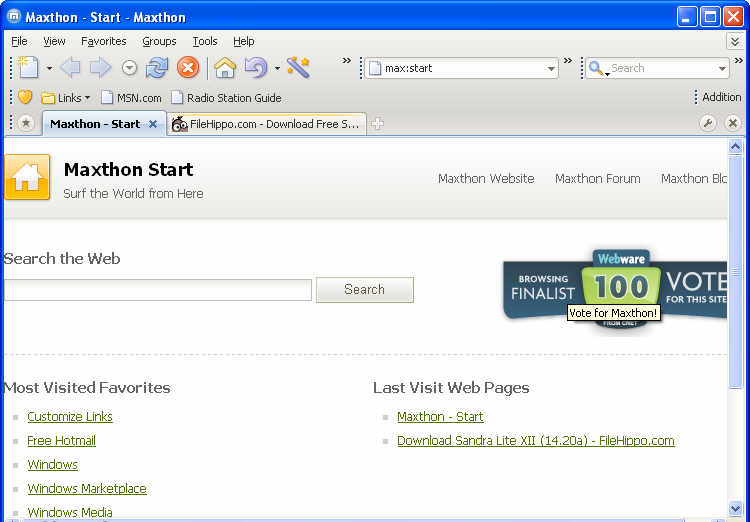Click the wrench icon on the tab bar
Viewport: 750px width, 522px height.
pos(707,123)
